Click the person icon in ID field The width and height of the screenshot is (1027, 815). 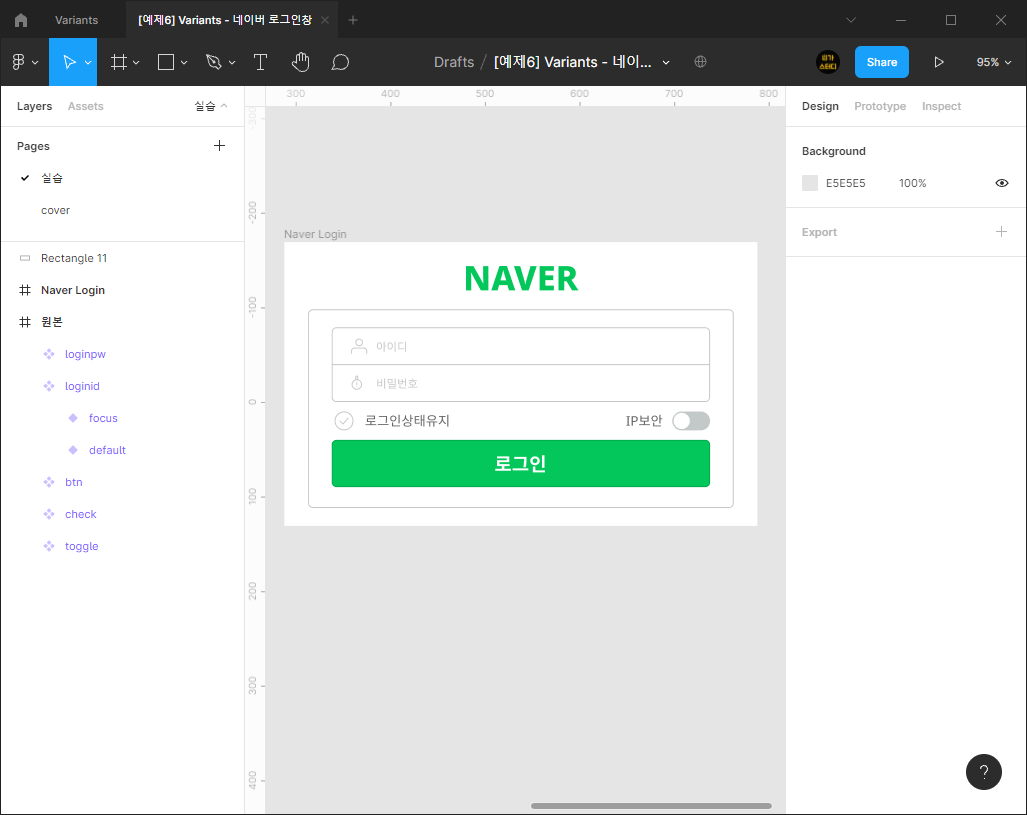tap(358, 346)
